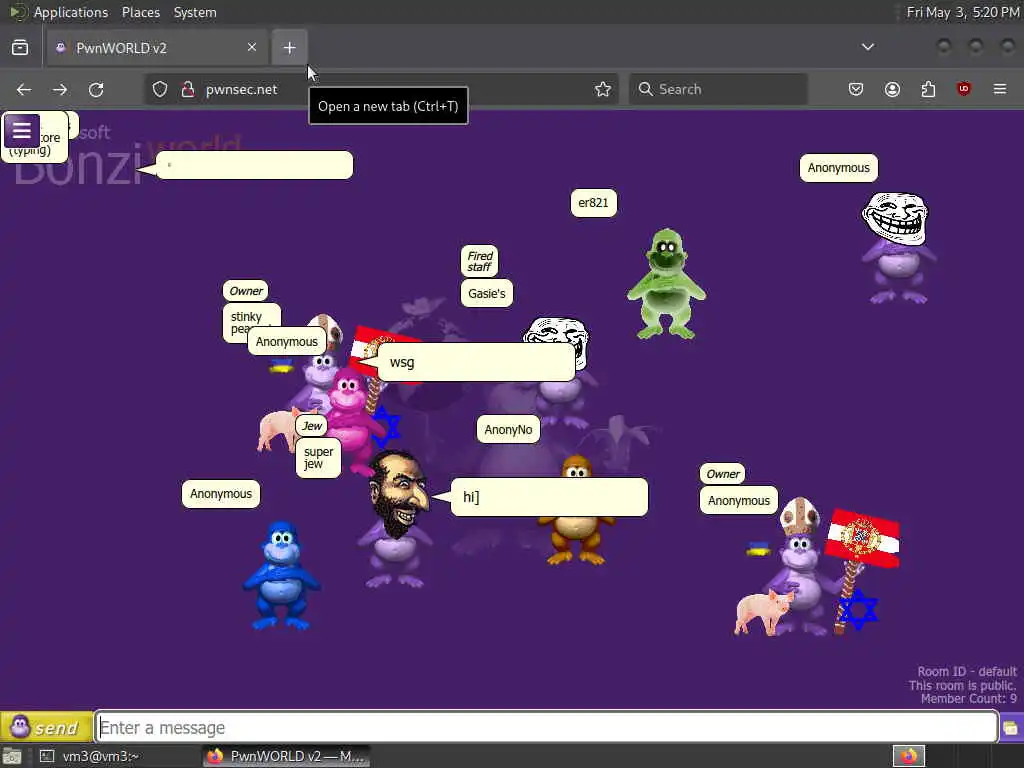The image size is (1024, 768).
Task: Open the Extensions puzzle icon
Action: pyautogui.click(x=928, y=89)
